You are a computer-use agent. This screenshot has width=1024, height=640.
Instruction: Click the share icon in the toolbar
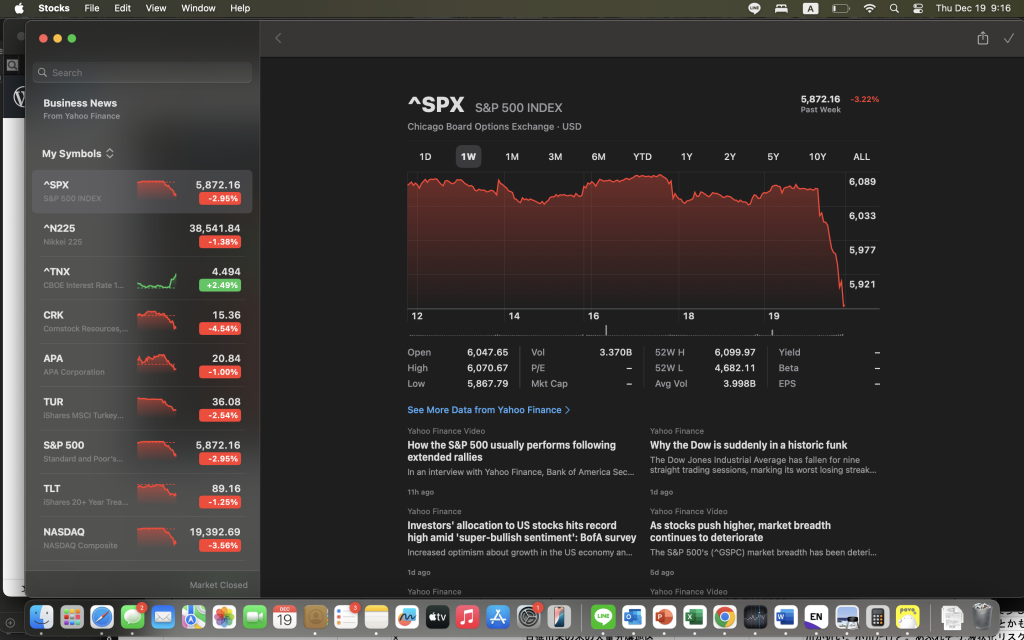point(982,38)
